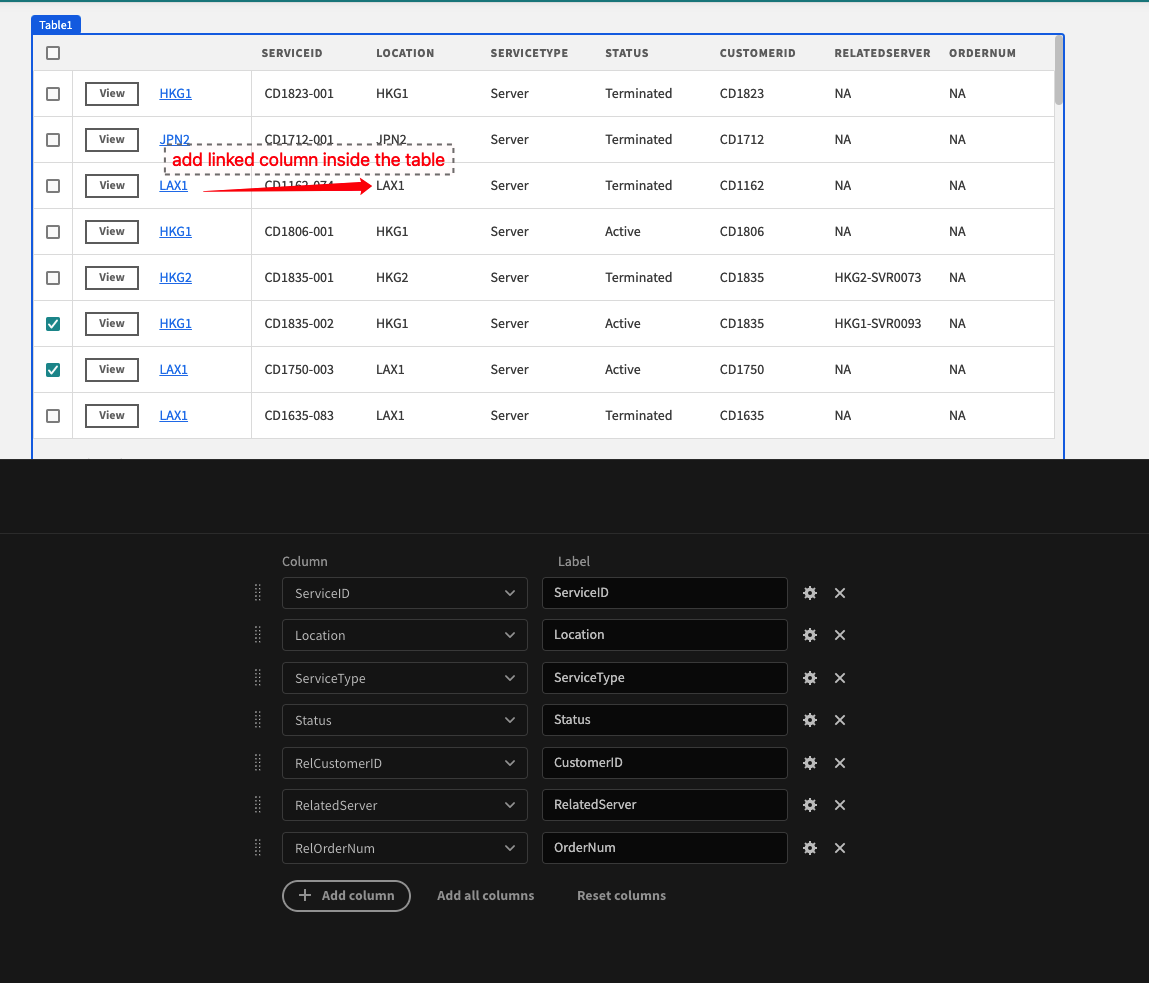The height and width of the screenshot is (983, 1149).
Task: Grab drag handle of RelatedServer row
Action: tap(258, 805)
